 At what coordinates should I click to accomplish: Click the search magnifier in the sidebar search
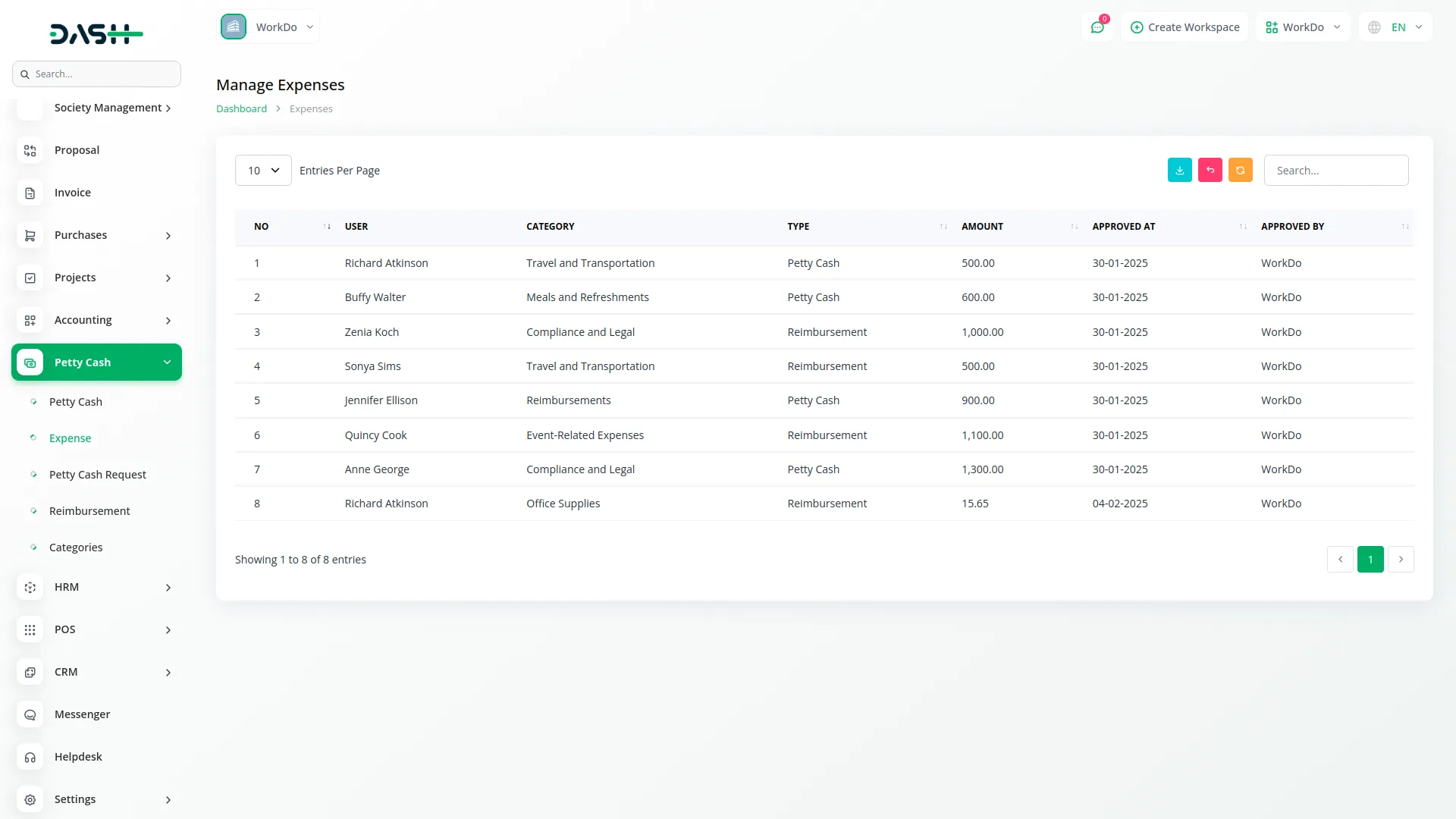[26, 74]
